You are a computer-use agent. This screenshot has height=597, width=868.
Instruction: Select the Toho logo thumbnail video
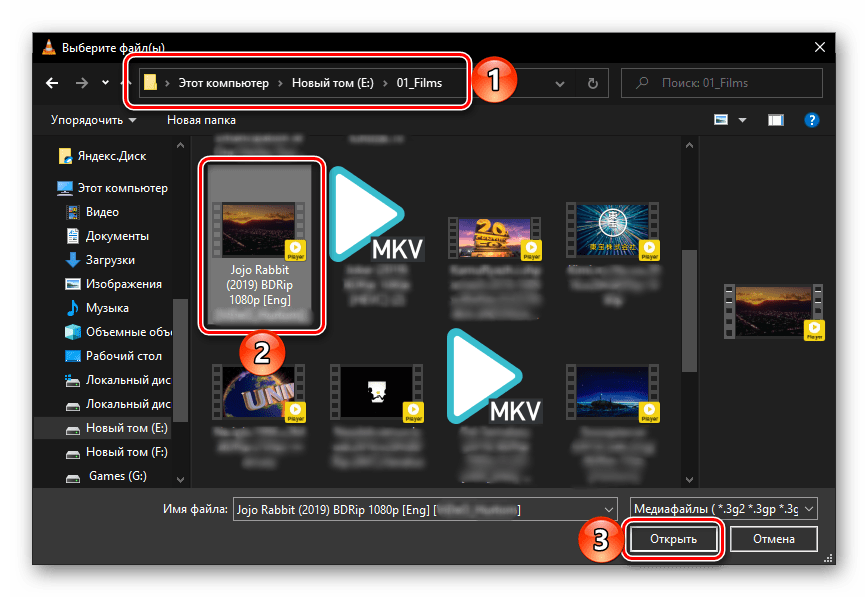tap(612, 231)
